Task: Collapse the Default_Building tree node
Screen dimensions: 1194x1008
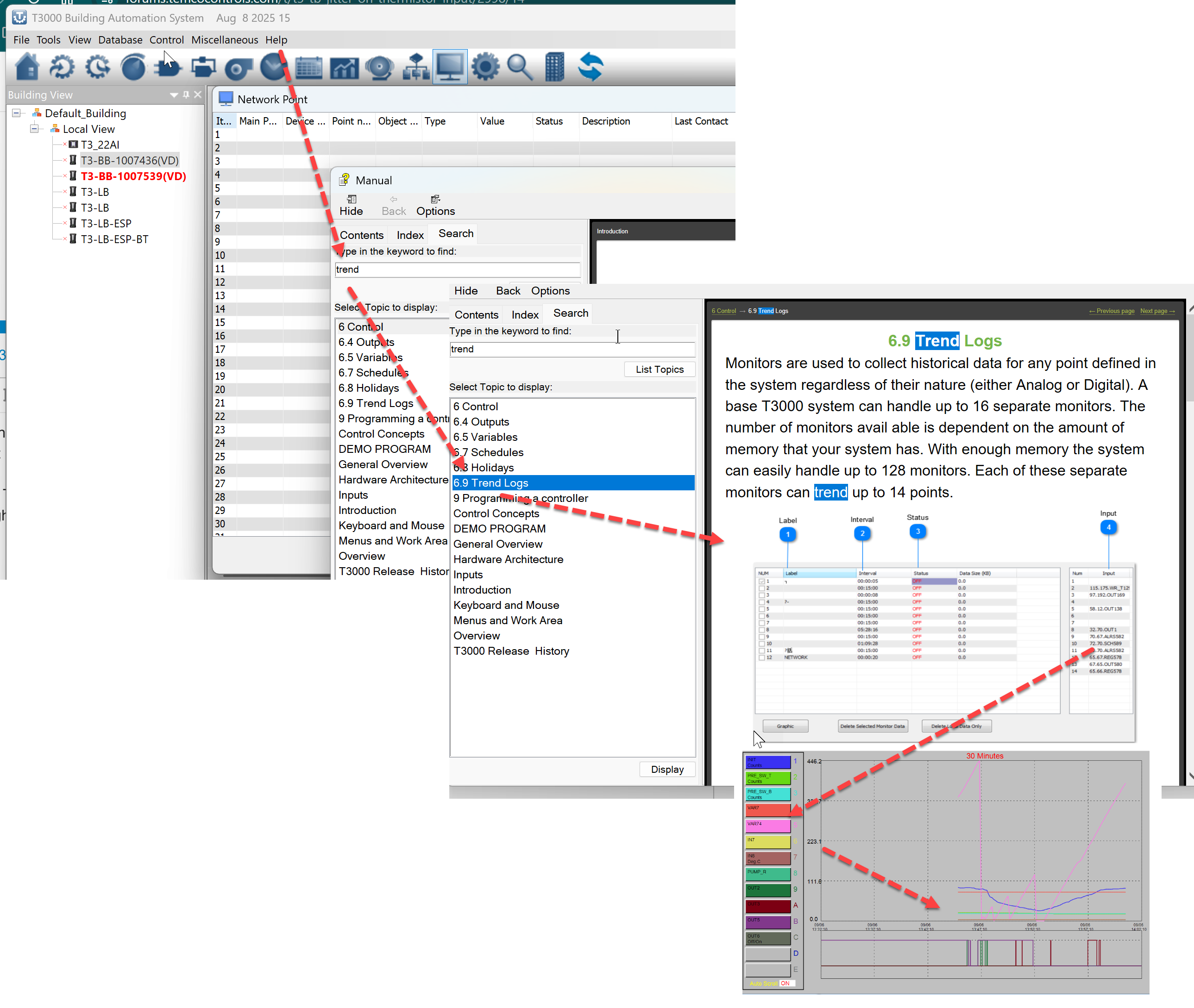Action: pyautogui.click(x=17, y=113)
